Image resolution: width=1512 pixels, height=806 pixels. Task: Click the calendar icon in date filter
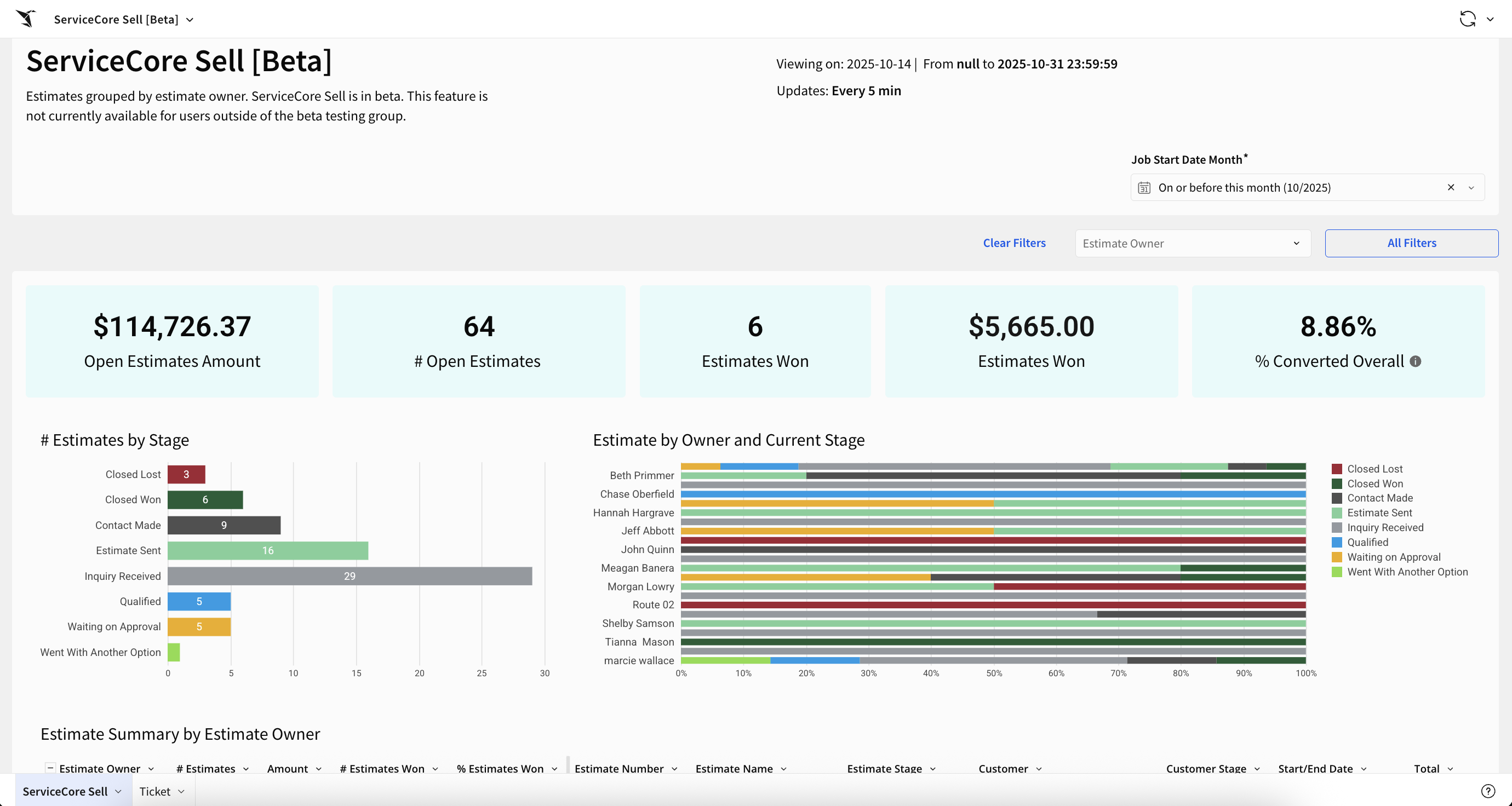(1144, 188)
